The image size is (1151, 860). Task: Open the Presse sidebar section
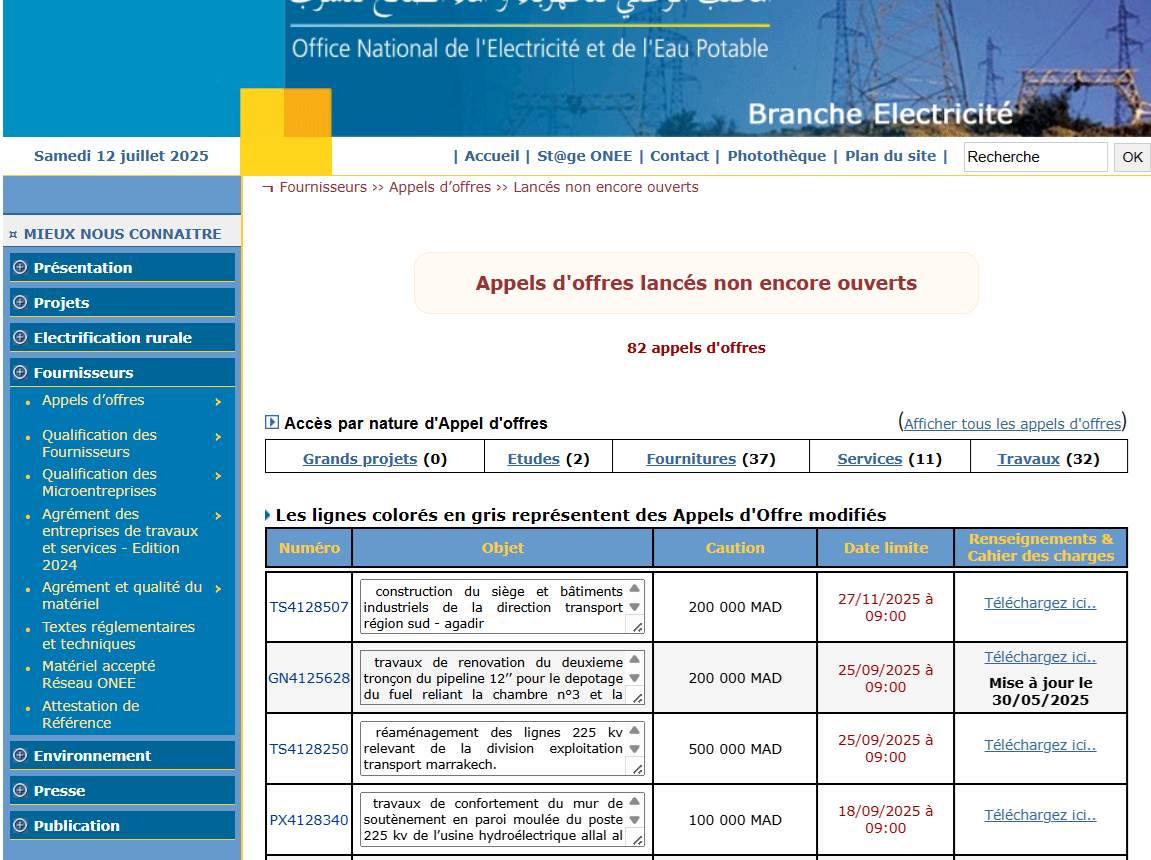(x=123, y=790)
